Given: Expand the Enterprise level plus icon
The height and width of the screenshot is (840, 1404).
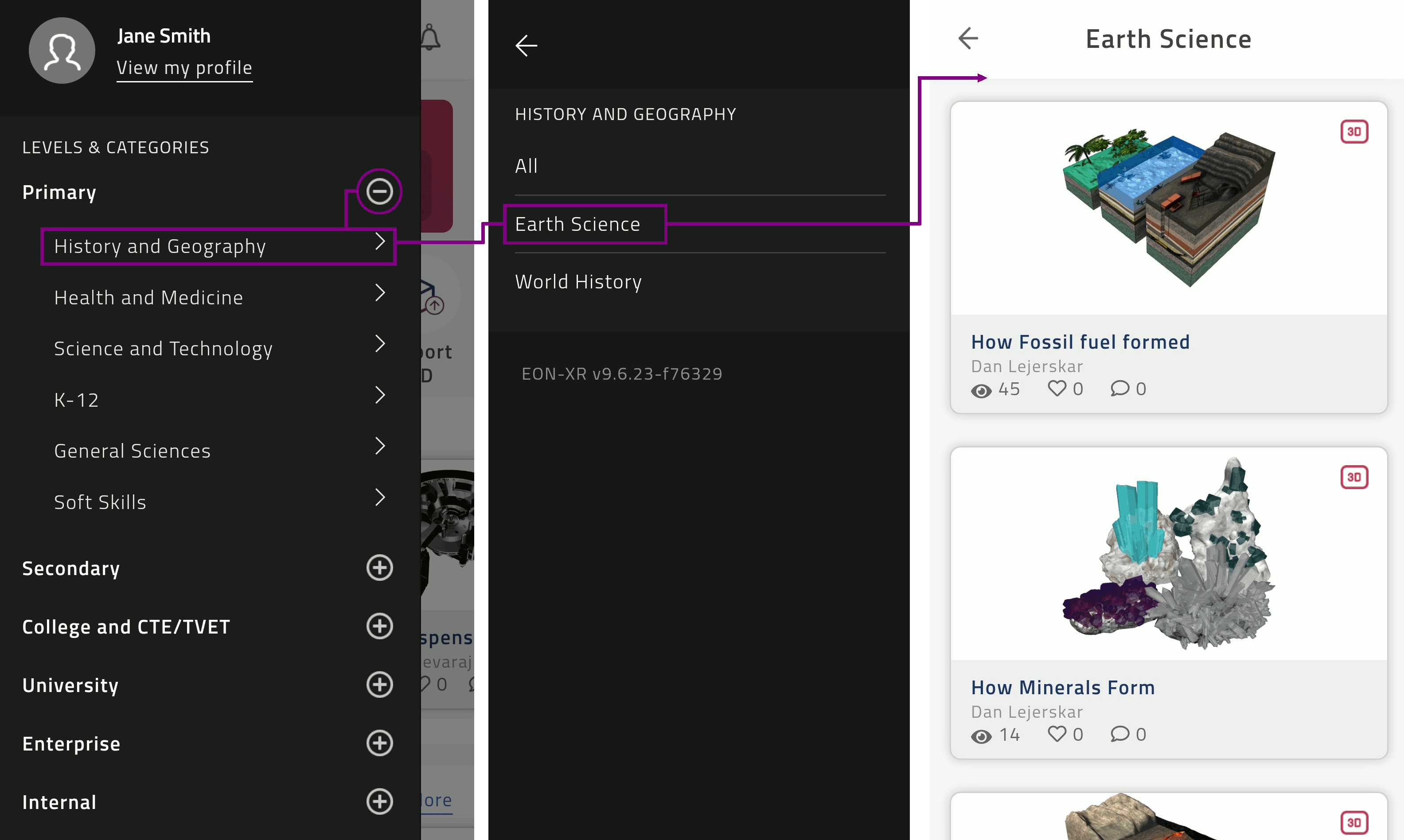Looking at the screenshot, I should [x=379, y=743].
